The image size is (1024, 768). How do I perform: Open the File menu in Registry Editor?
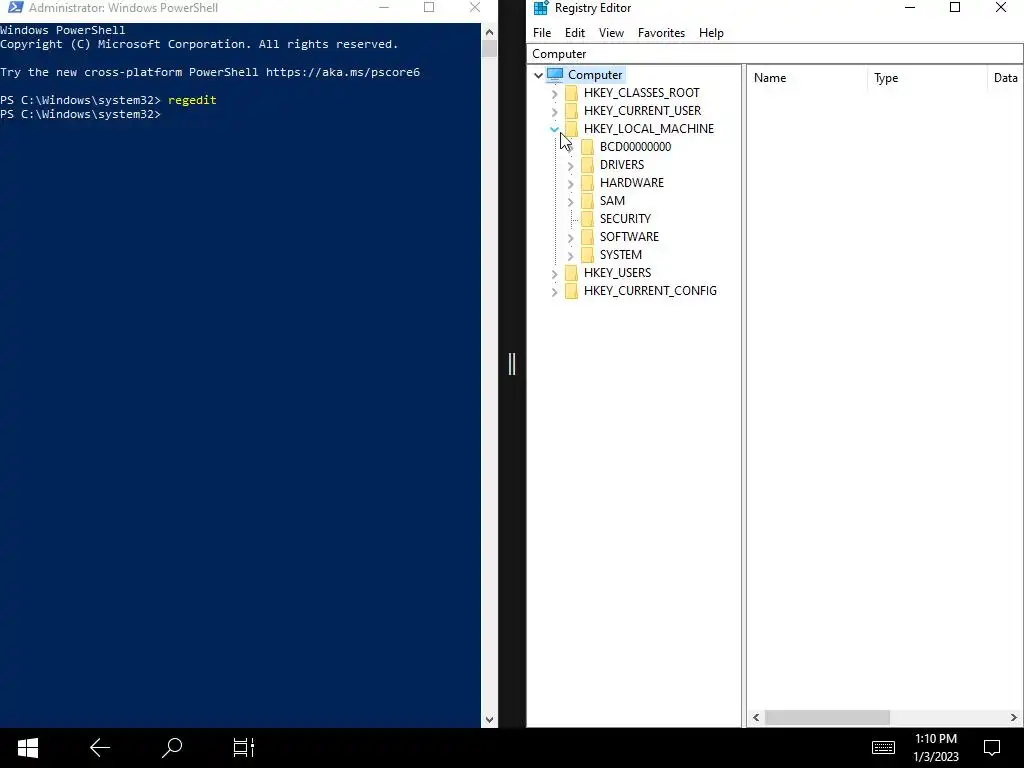click(542, 33)
